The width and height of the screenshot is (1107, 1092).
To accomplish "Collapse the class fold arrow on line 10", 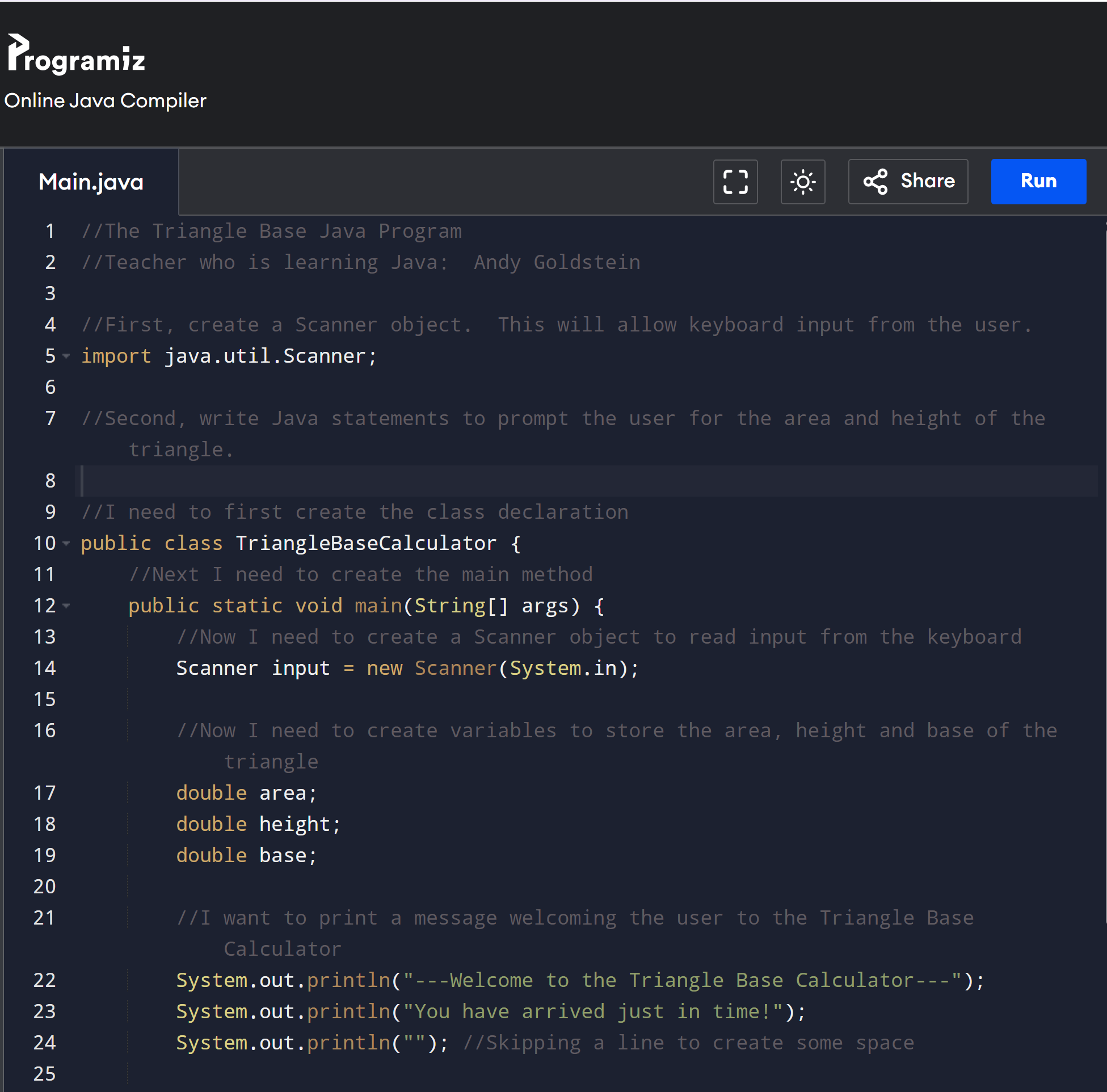I will pyautogui.click(x=66, y=543).
